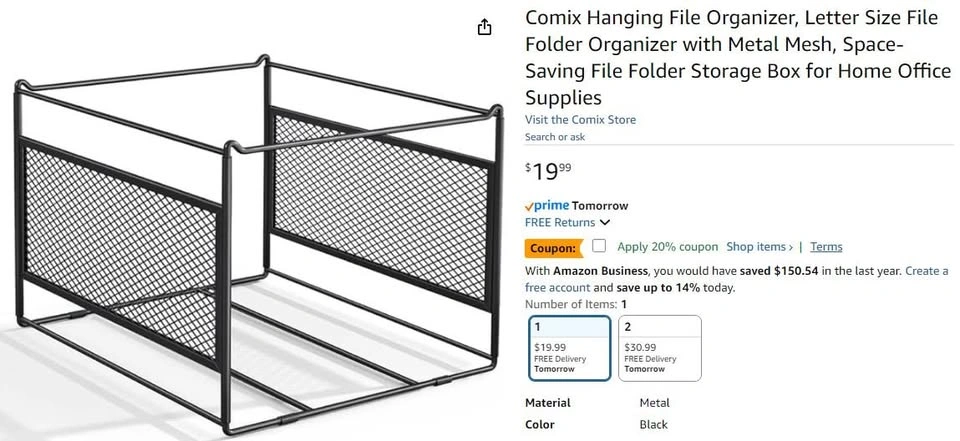The width and height of the screenshot is (960, 441).
Task: Click the FREE Returns text link
Action: (x=560, y=222)
